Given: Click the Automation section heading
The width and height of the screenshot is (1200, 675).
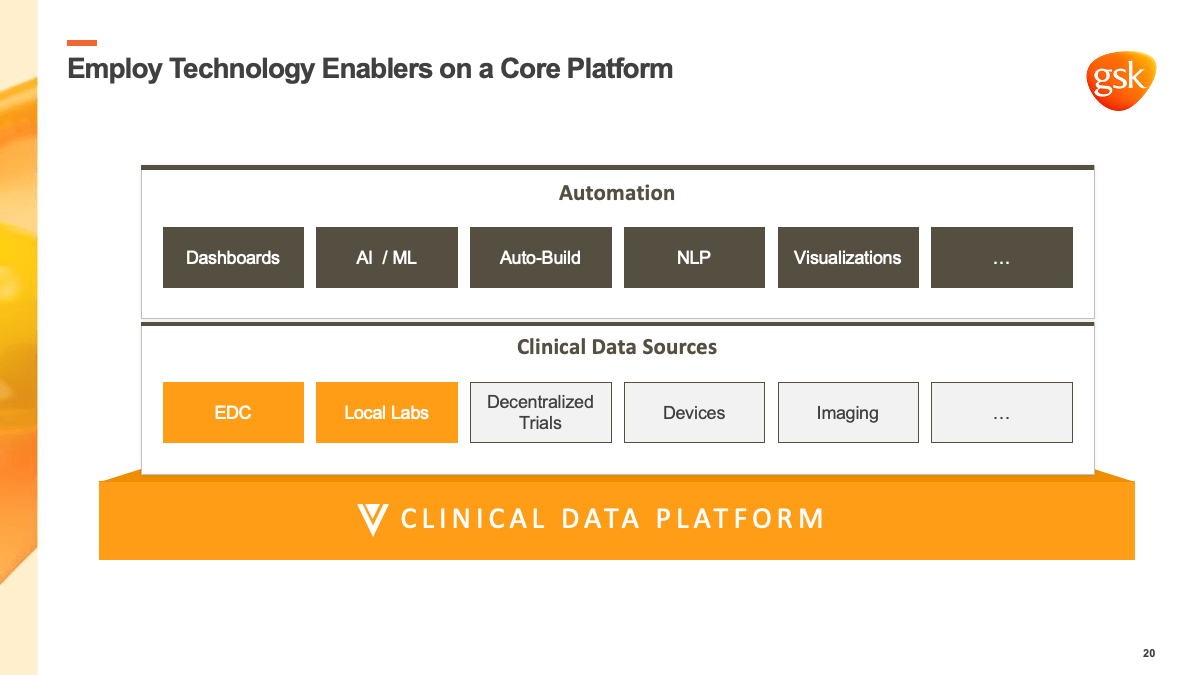Looking at the screenshot, I should [x=617, y=193].
